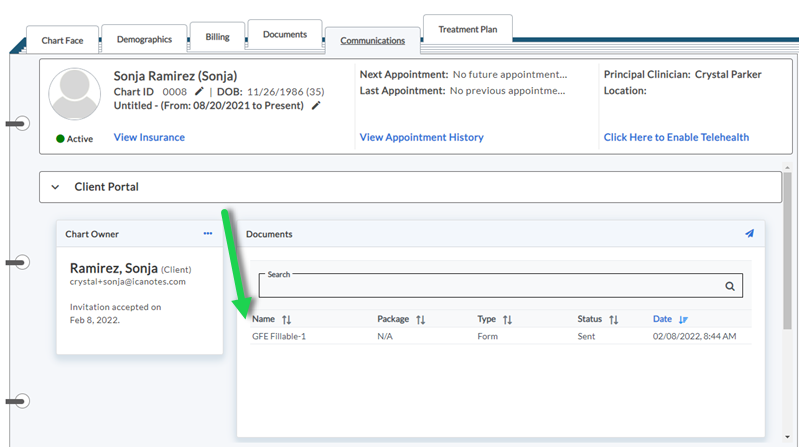Sort documents by Status column arrows
This screenshot has height=447, width=799.
tap(613, 320)
